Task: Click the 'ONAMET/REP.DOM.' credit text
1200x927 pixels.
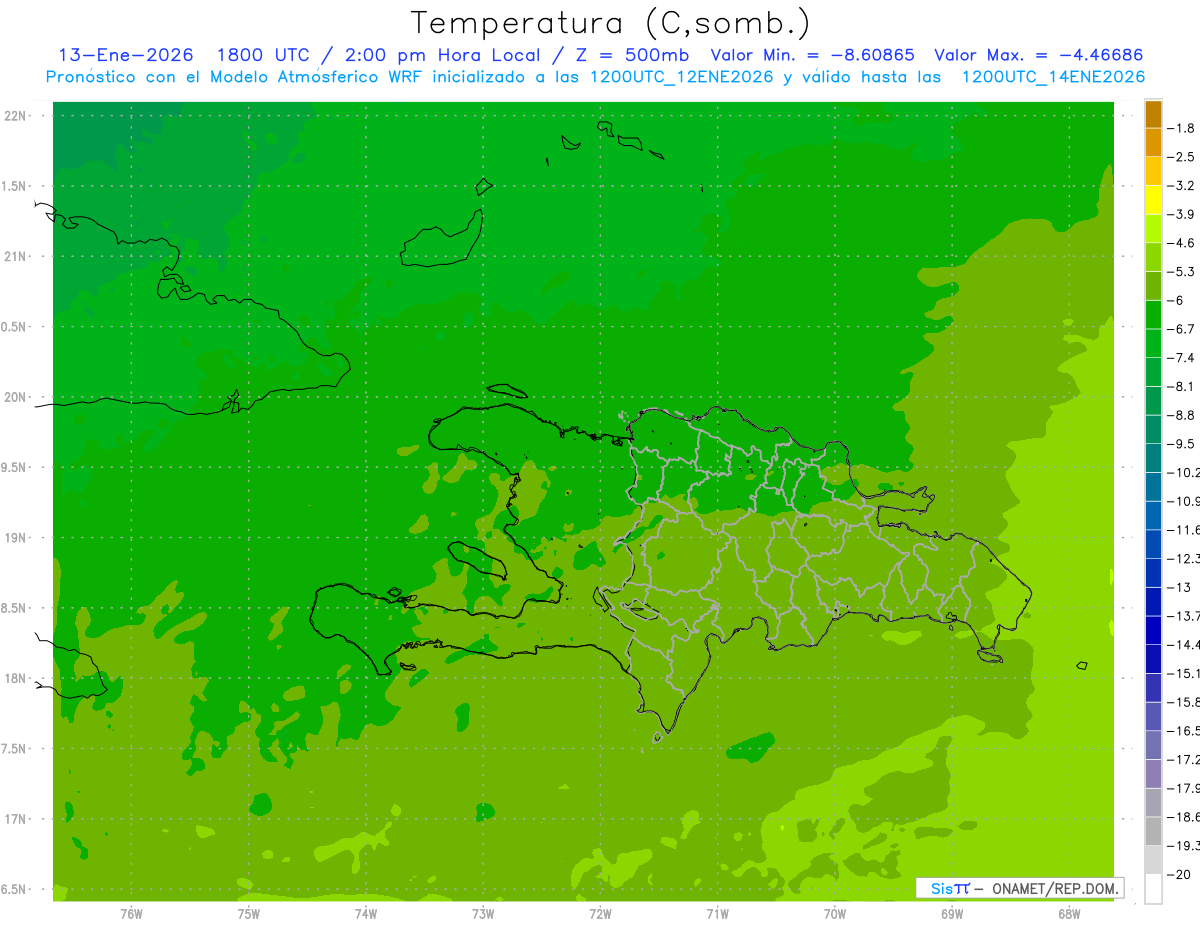Action: pos(1054,888)
